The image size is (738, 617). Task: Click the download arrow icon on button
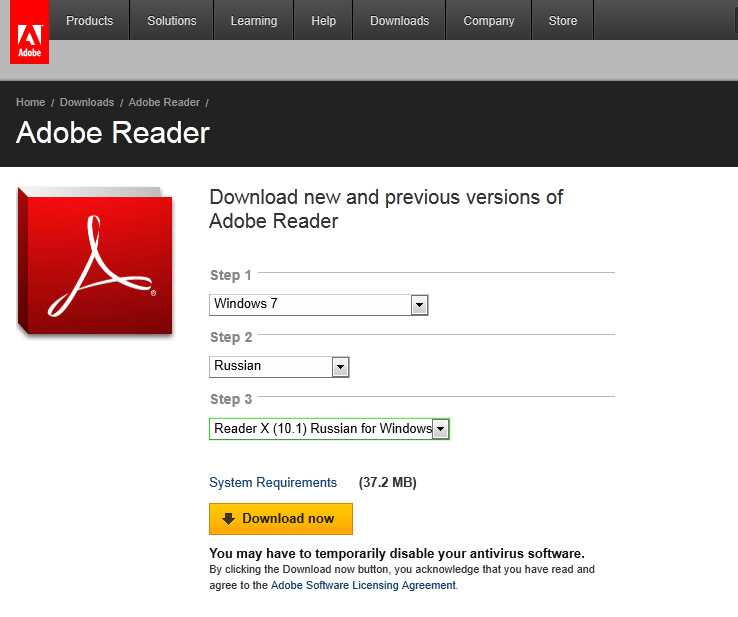click(228, 519)
